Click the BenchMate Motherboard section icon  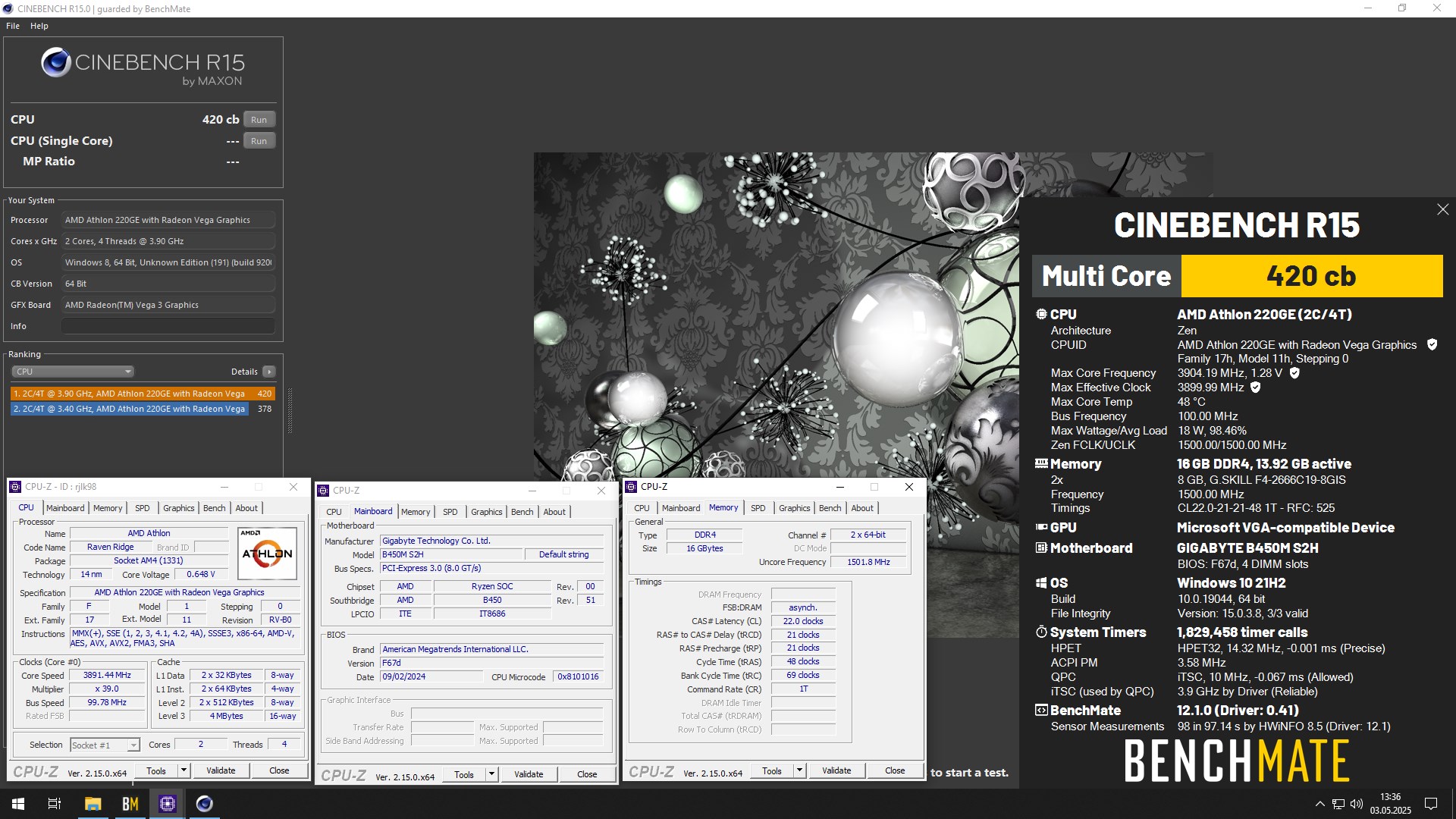click(1041, 548)
